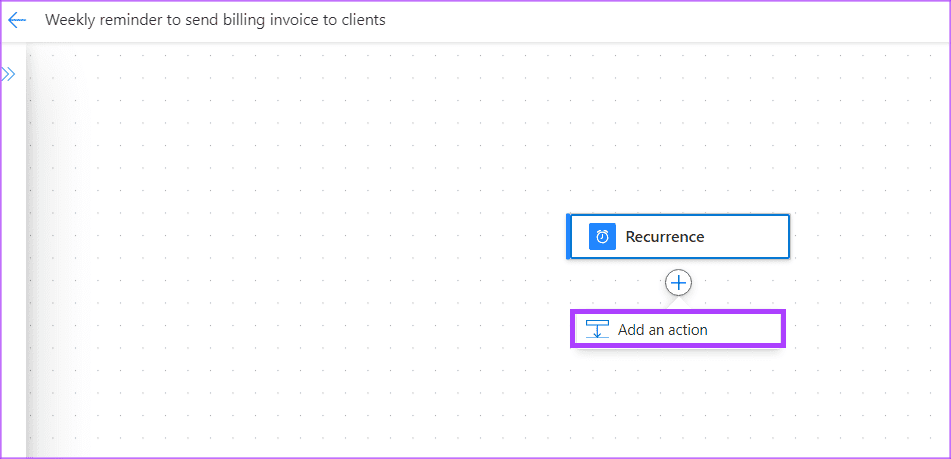951x459 pixels.
Task: Expand the collapsed left panel chevrons
Action: 9,74
